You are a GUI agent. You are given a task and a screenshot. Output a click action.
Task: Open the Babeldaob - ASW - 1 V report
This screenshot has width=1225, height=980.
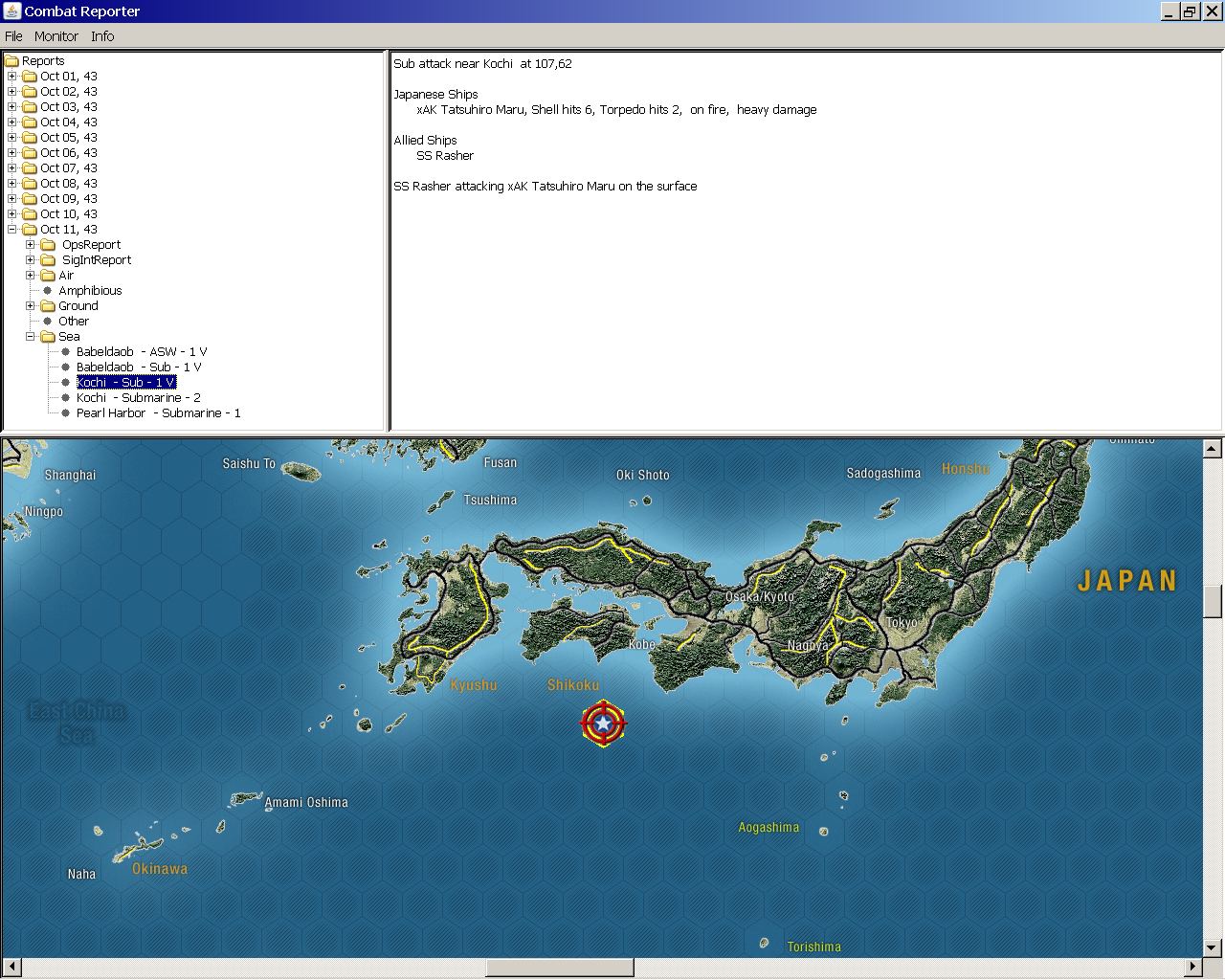pos(142,352)
